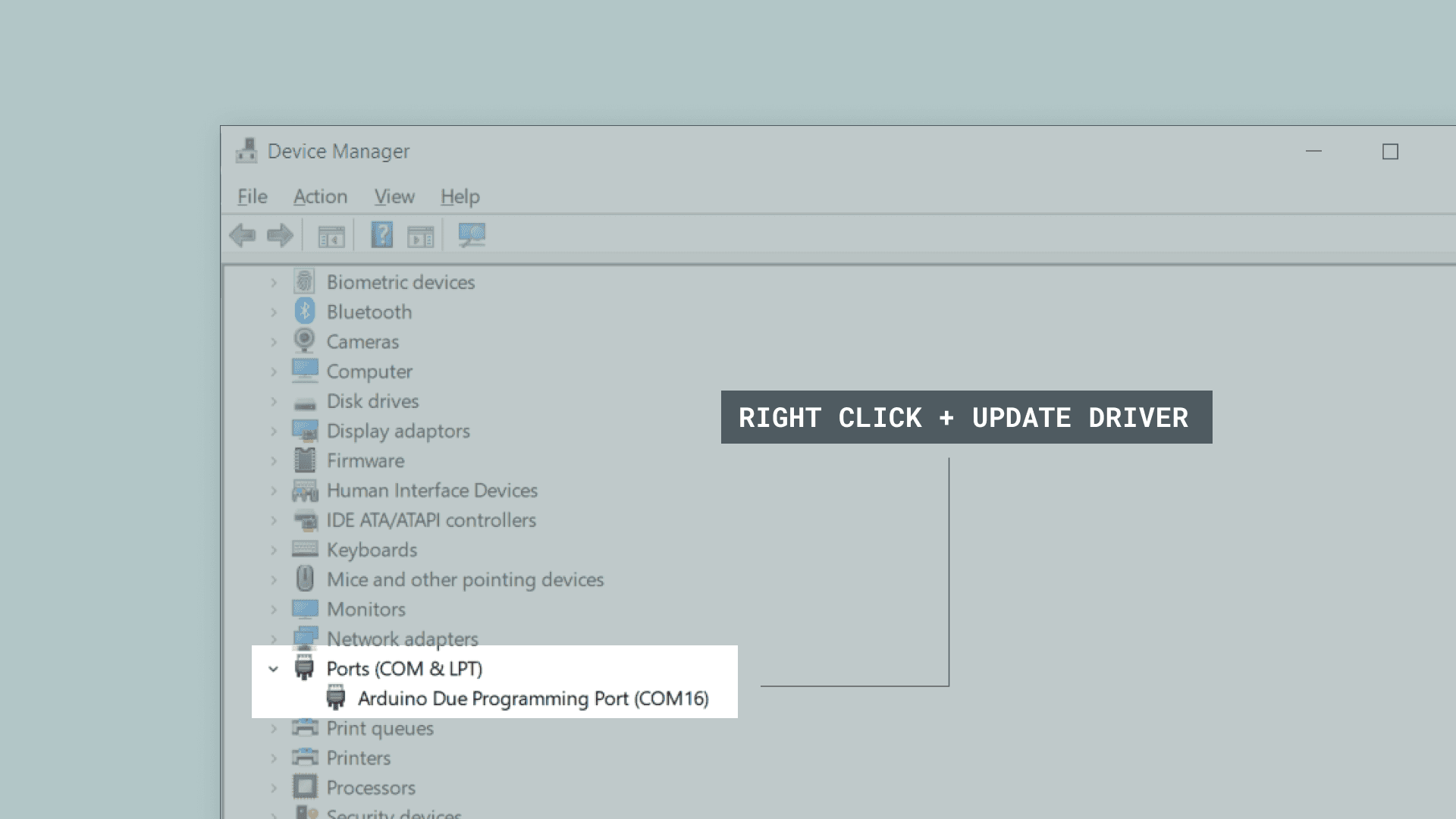1456x819 pixels.
Task: Click the Cameras webcam icon
Action: [305, 341]
